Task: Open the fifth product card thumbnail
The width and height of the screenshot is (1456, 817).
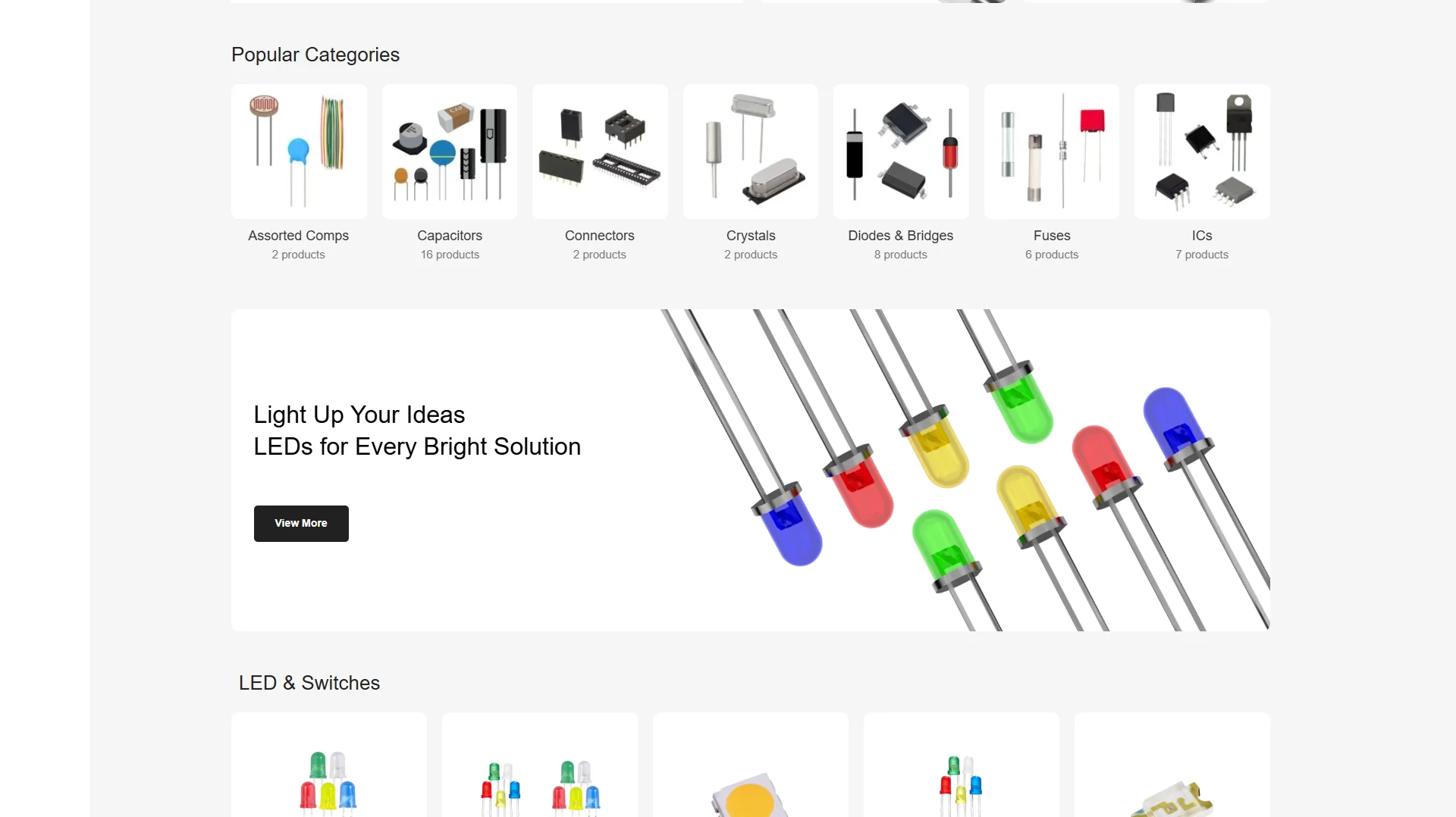Action: (1172, 765)
